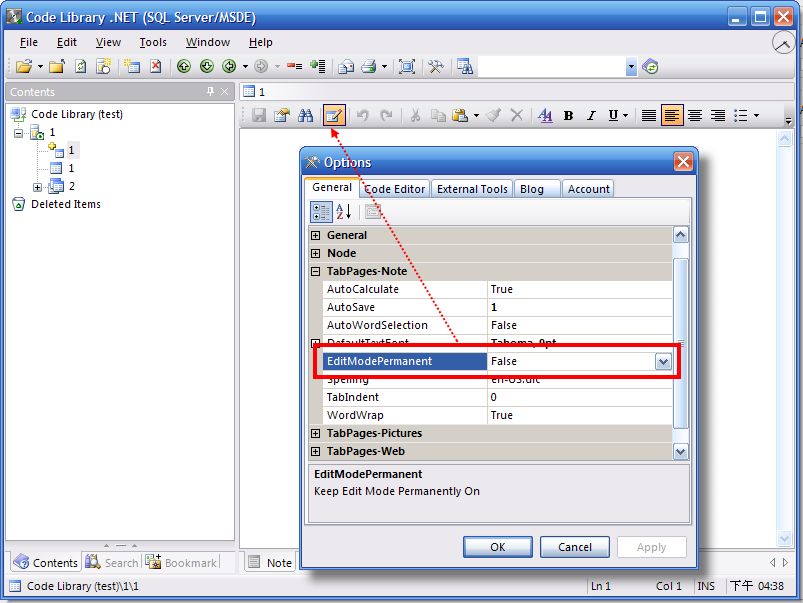Click the undo icon in note toolbar
Image resolution: width=803 pixels, height=603 pixels.
point(363,116)
